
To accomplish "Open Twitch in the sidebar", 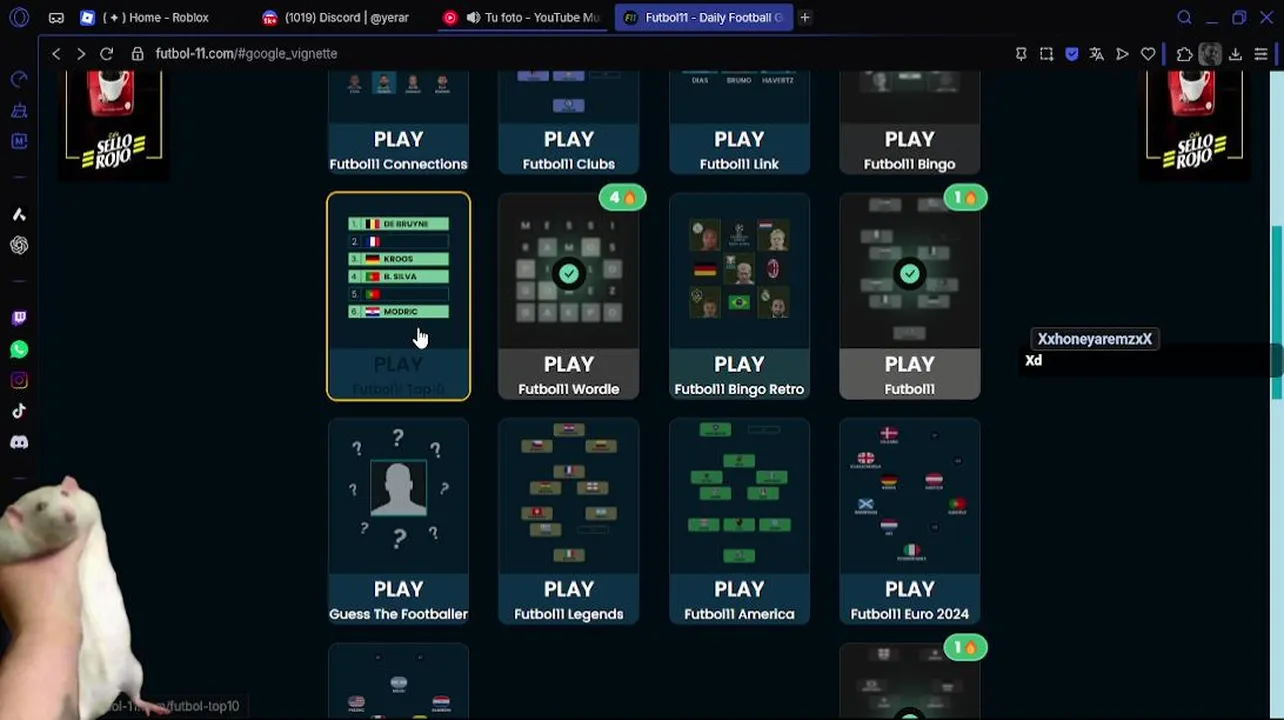I will 19,318.
